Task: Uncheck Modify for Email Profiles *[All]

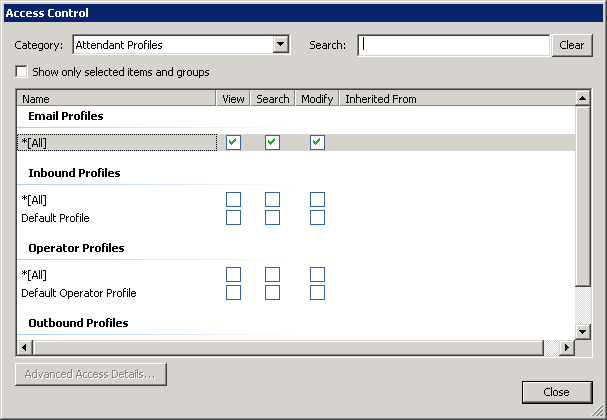Action: click(x=317, y=143)
